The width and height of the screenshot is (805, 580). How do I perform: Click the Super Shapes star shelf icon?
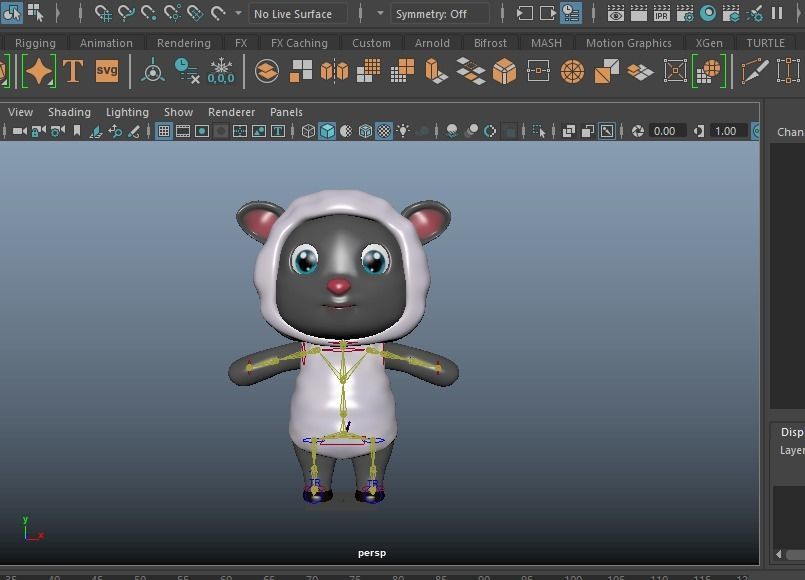pos(39,71)
